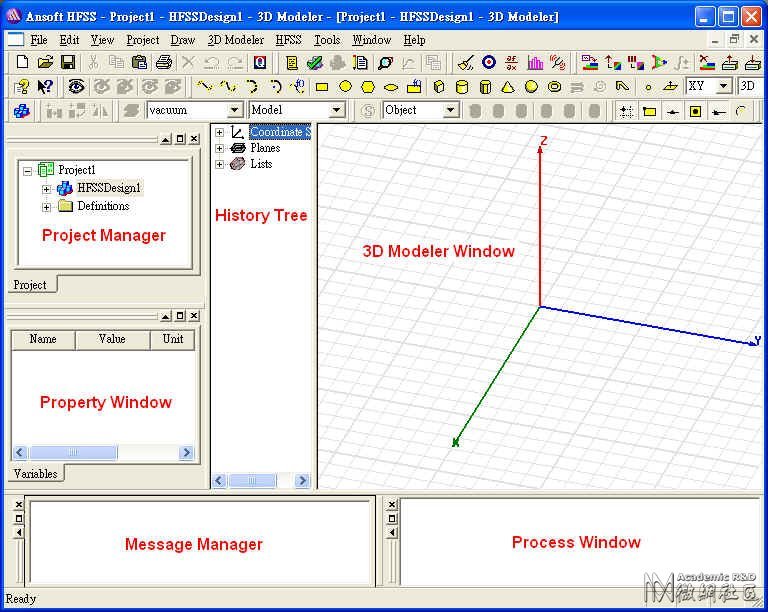Select the Draw Plane tool
This screenshot has width=768, height=612.
(x=670, y=87)
